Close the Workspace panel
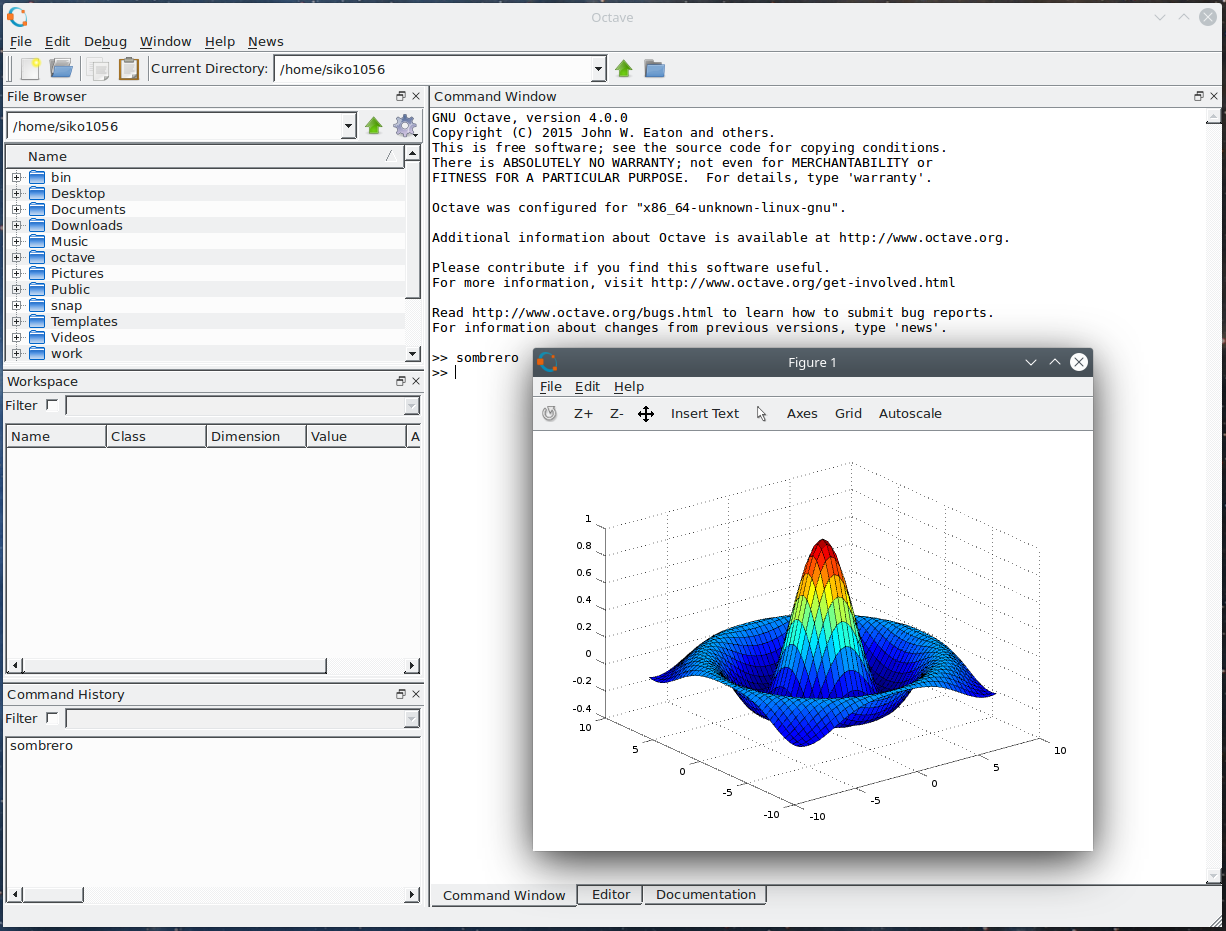The height and width of the screenshot is (931, 1226). (x=416, y=381)
